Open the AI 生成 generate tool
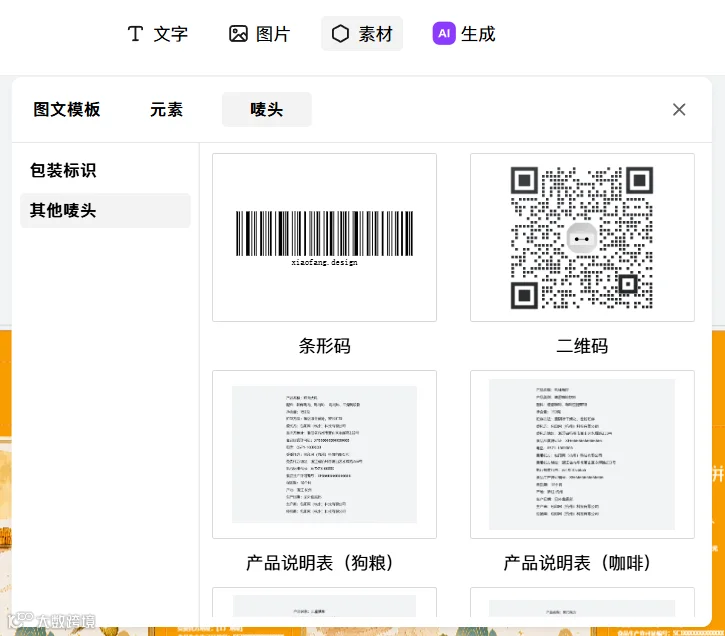This screenshot has height=636, width=725. pos(464,34)
